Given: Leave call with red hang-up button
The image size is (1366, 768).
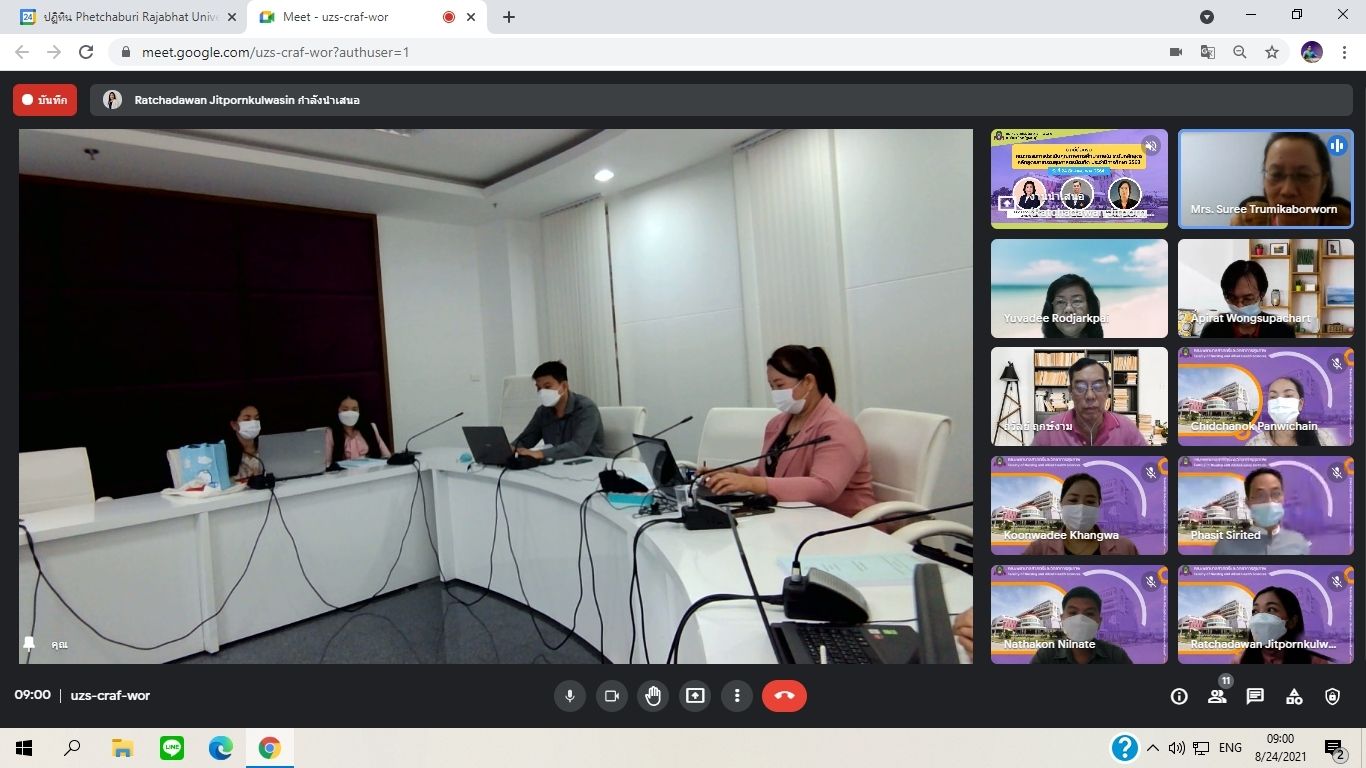Looking at the screenshot, I should pyautogui.click(x=784, y=696).
